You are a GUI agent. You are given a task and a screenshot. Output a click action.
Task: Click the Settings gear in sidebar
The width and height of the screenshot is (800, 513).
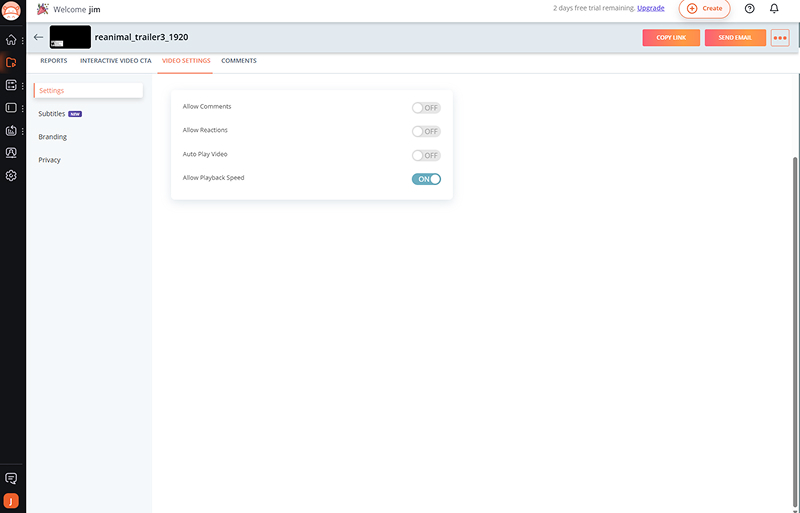coord(11,175)
